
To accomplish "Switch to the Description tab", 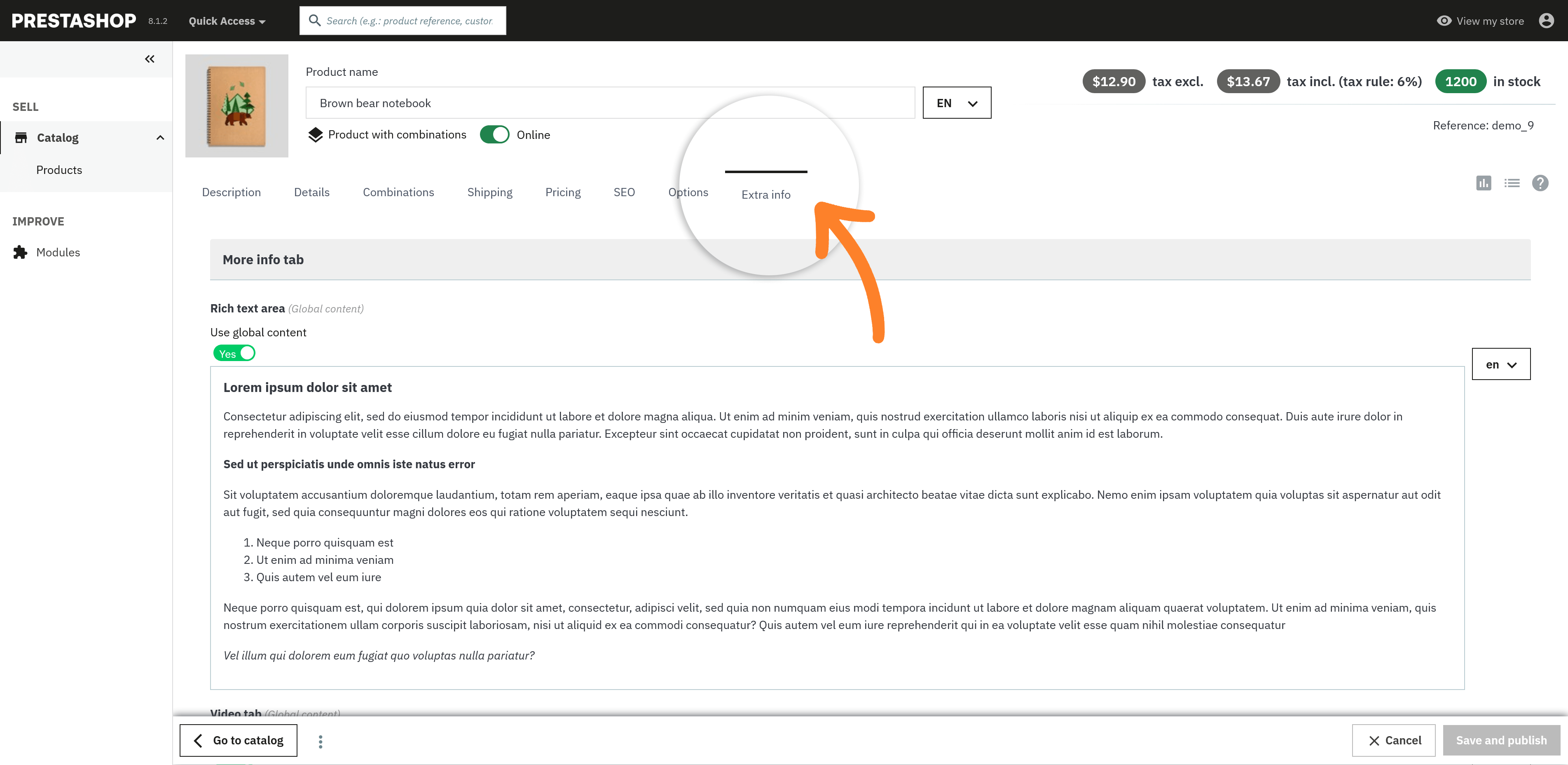I will click(231, 192).
